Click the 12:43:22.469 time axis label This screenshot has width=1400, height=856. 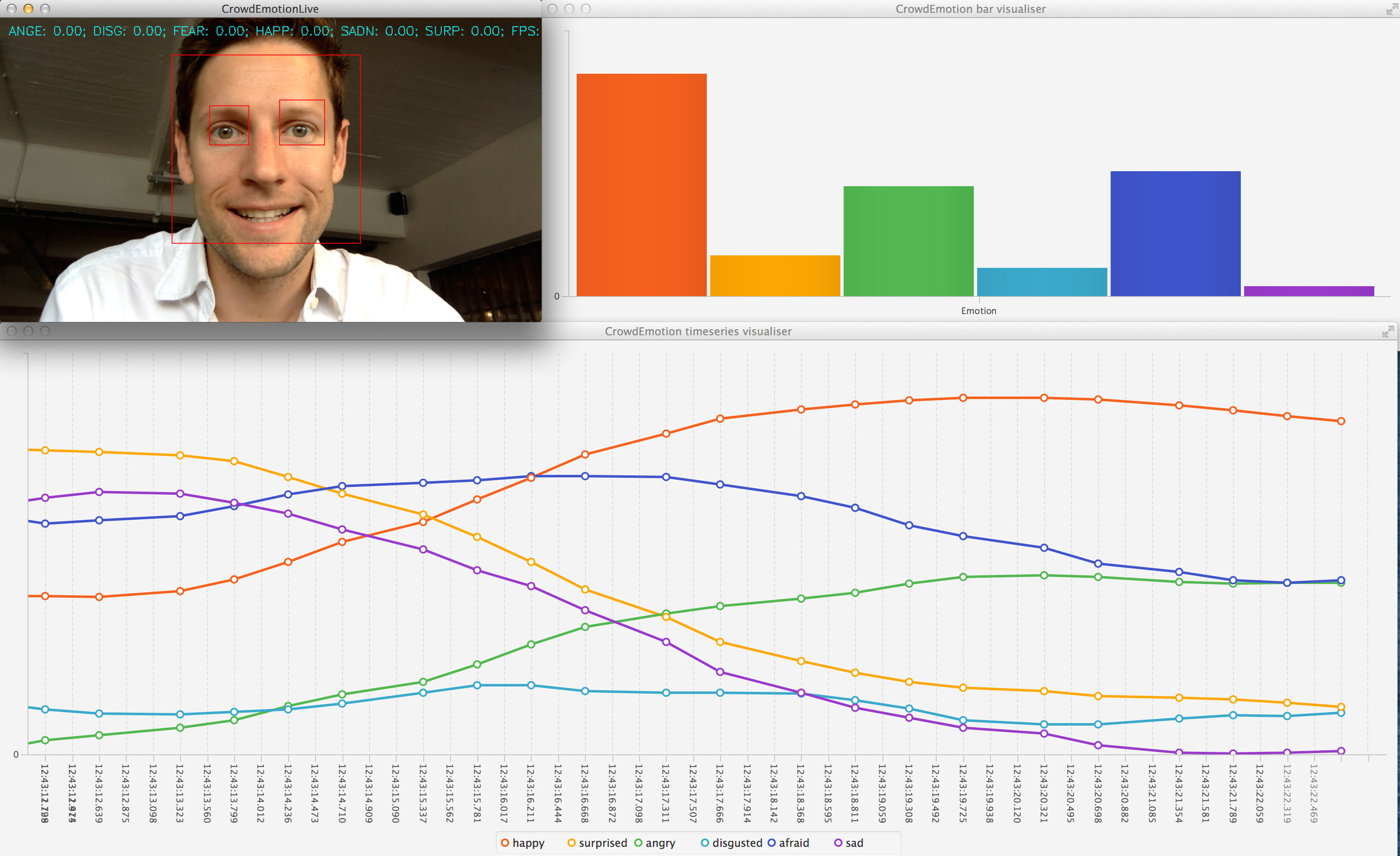coord(1314,793)
